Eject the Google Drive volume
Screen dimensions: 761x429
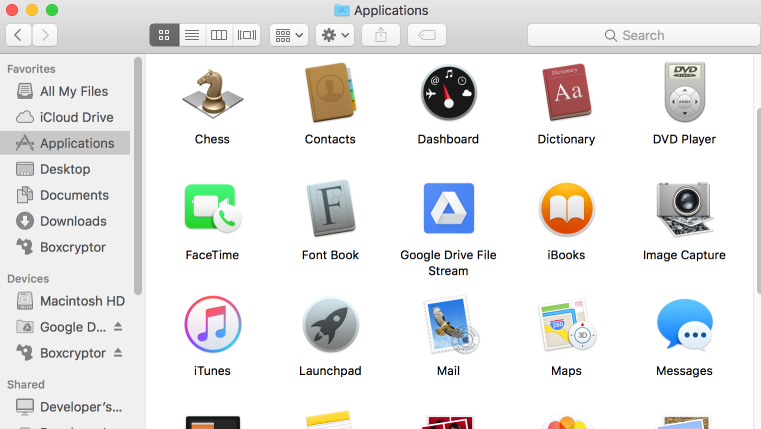tap(118, 327)
